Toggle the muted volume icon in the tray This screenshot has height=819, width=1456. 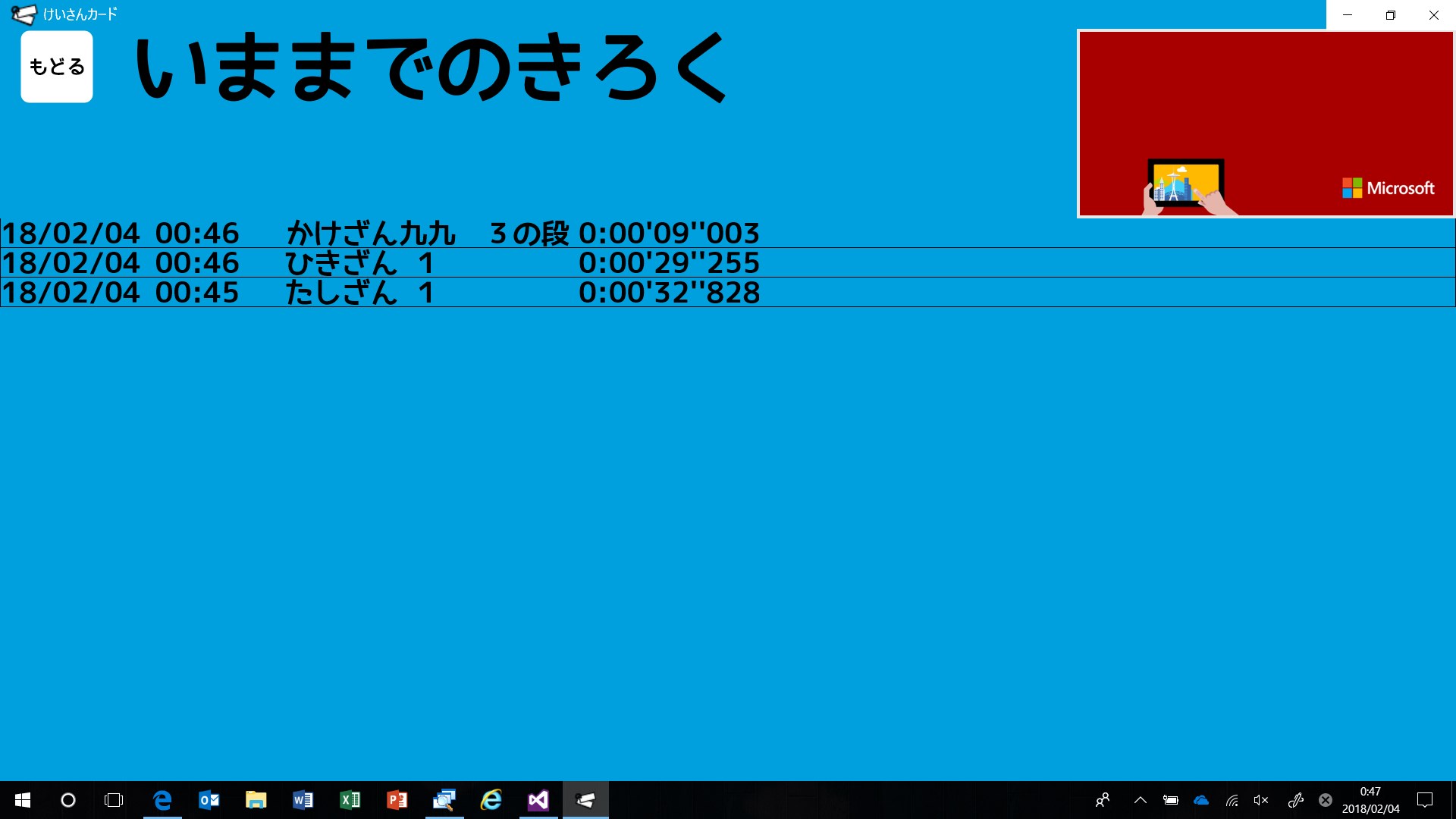click(x=1261, y=800)
